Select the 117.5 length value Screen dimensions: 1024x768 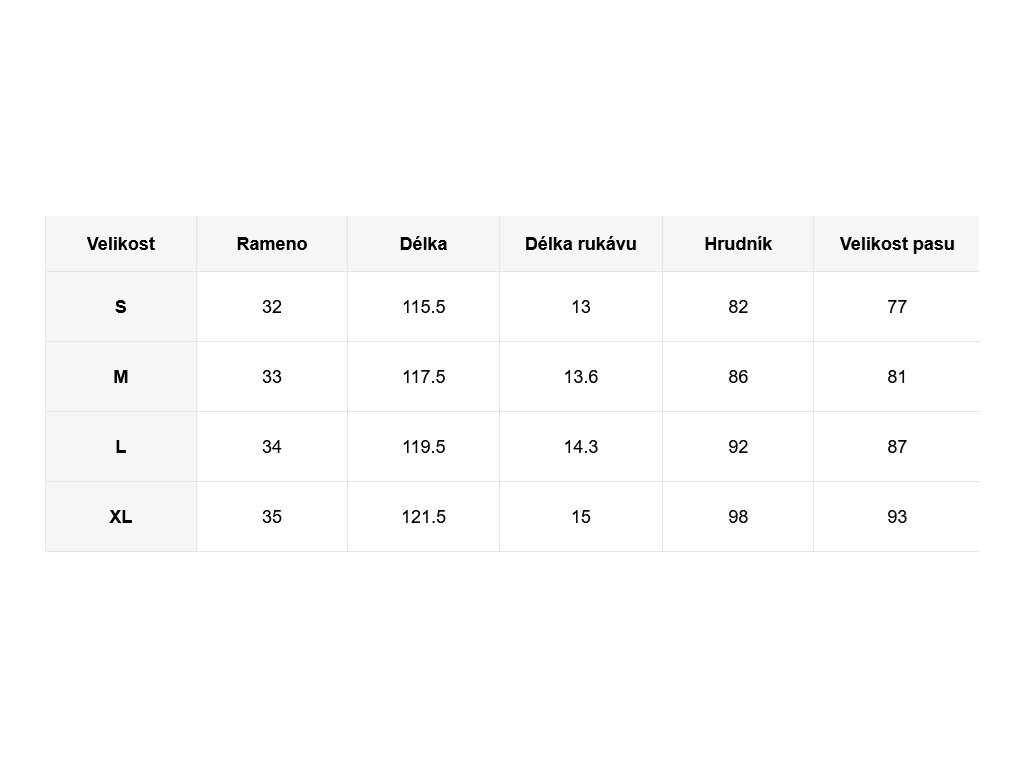pyautogui.click(x=423, y=377)
